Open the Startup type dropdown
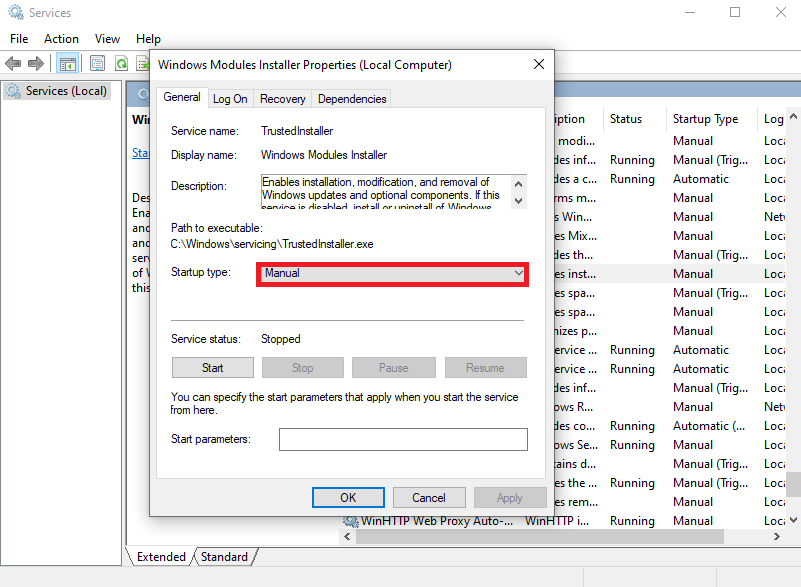The height and width of the screenshot is (587, 801). 392,273
